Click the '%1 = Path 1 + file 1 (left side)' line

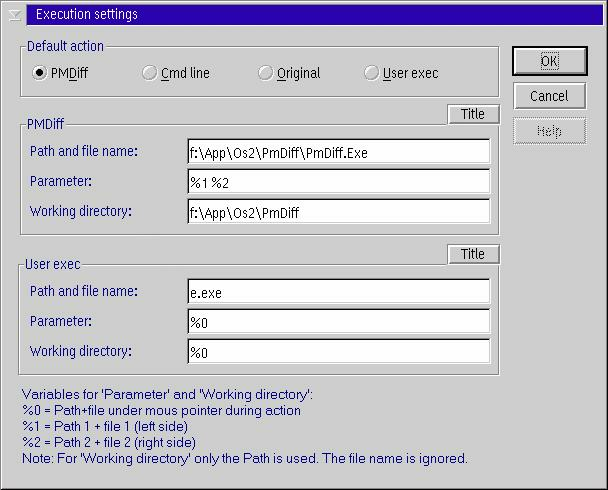[105, 426]
